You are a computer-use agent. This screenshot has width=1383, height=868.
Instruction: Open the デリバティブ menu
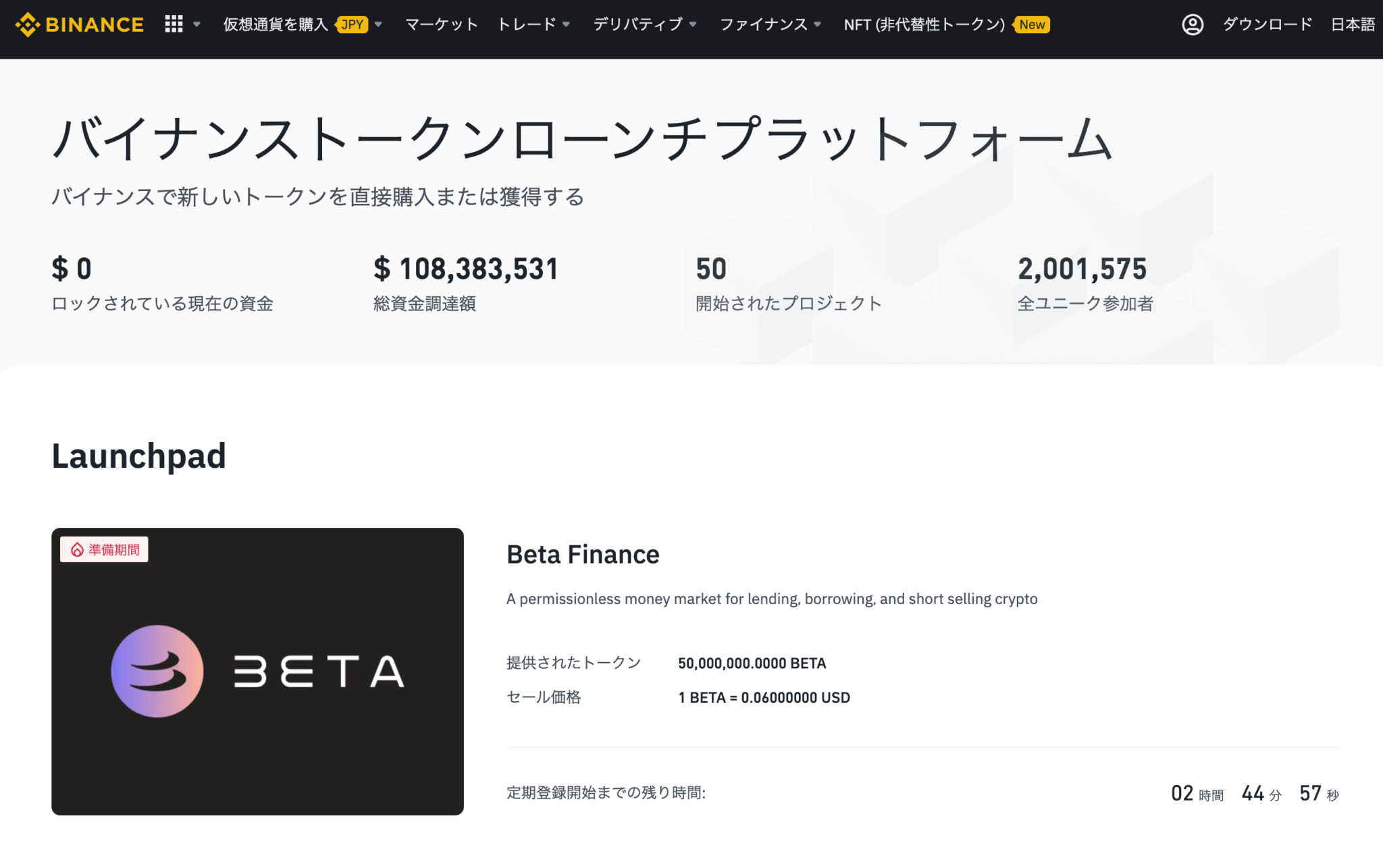click(x=638, y=24)
